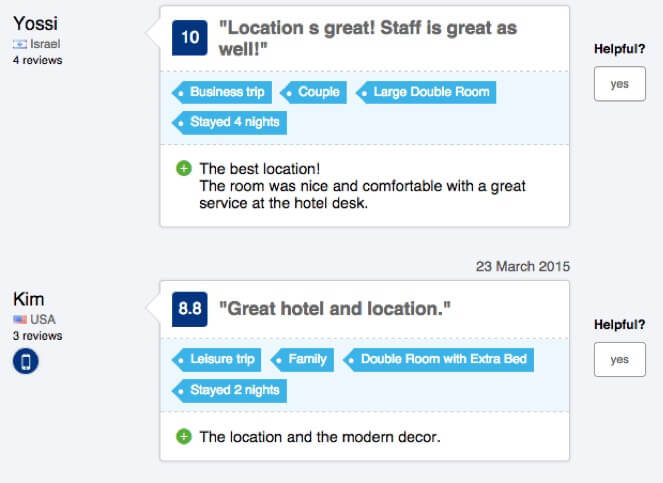Select the Couple tag
Viewport: 663px width, 483px height.
point(313,92)
